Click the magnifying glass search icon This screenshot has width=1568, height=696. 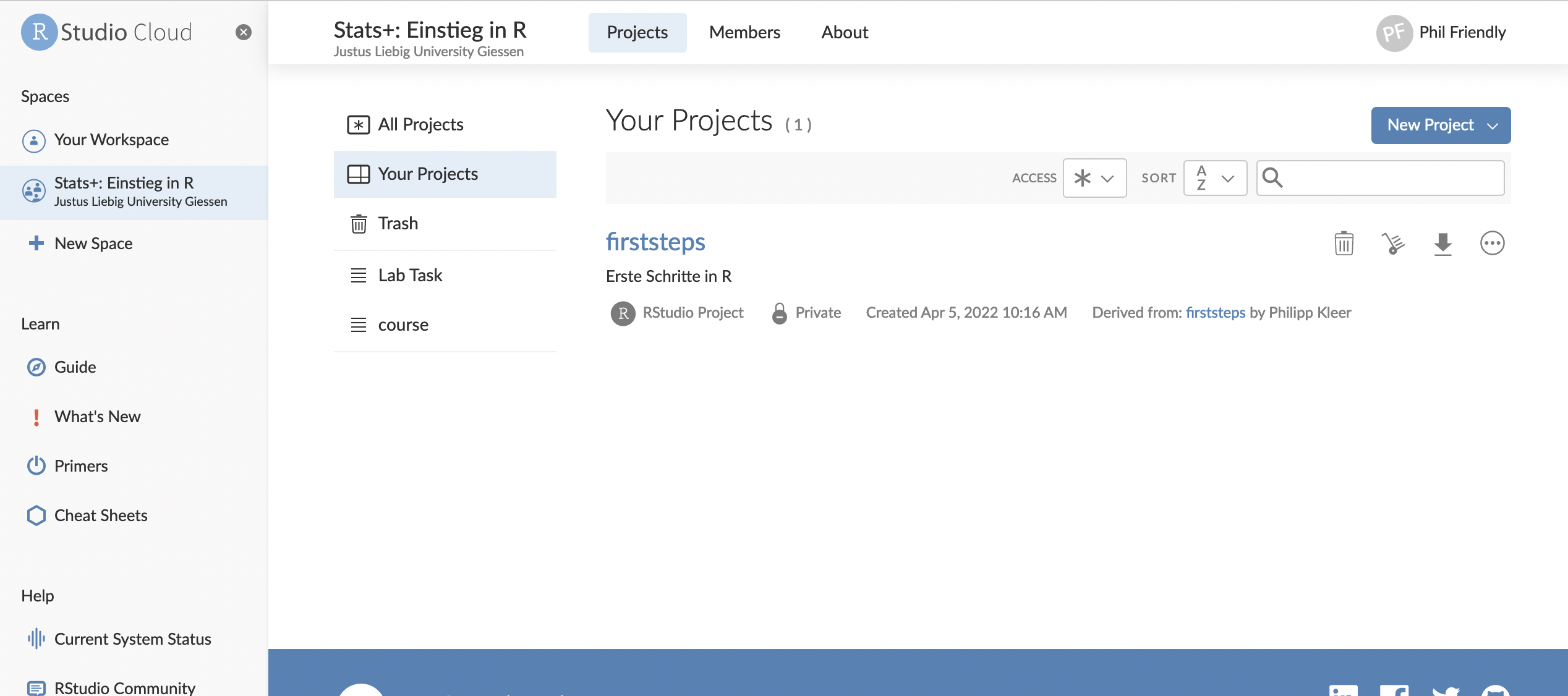tap(1272, 178)
